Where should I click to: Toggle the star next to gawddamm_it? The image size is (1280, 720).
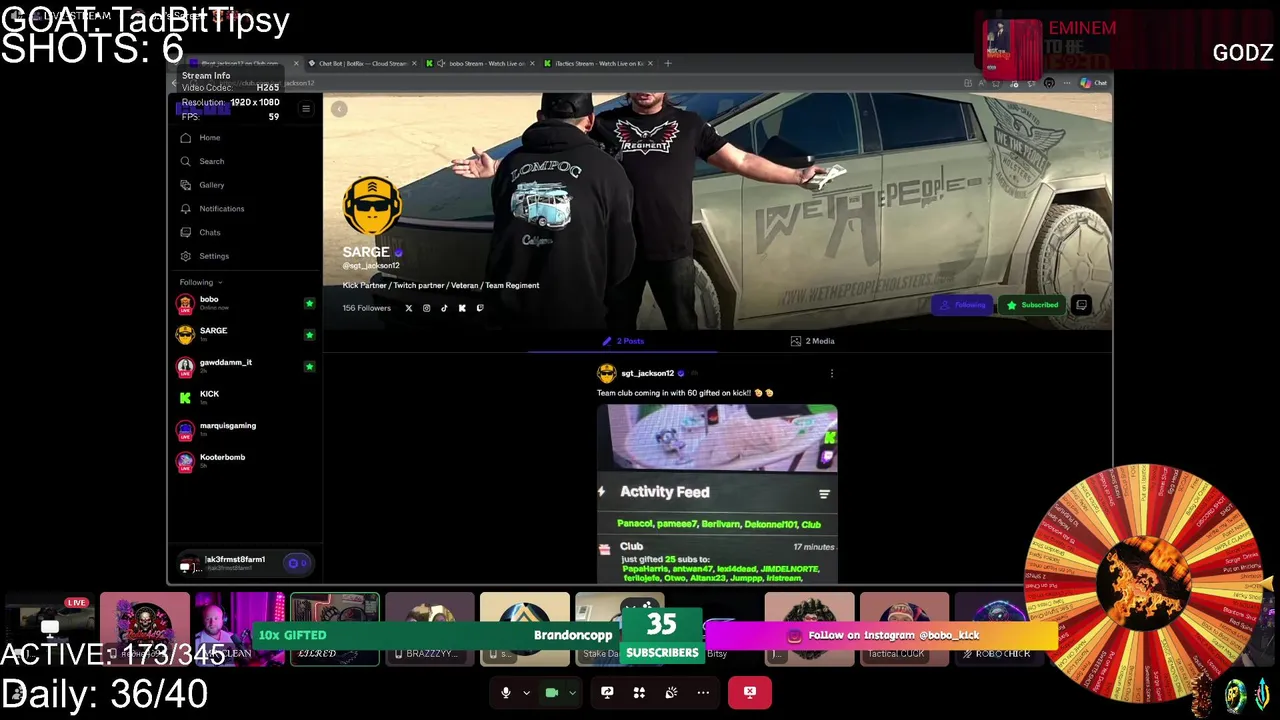pos(309,367)
